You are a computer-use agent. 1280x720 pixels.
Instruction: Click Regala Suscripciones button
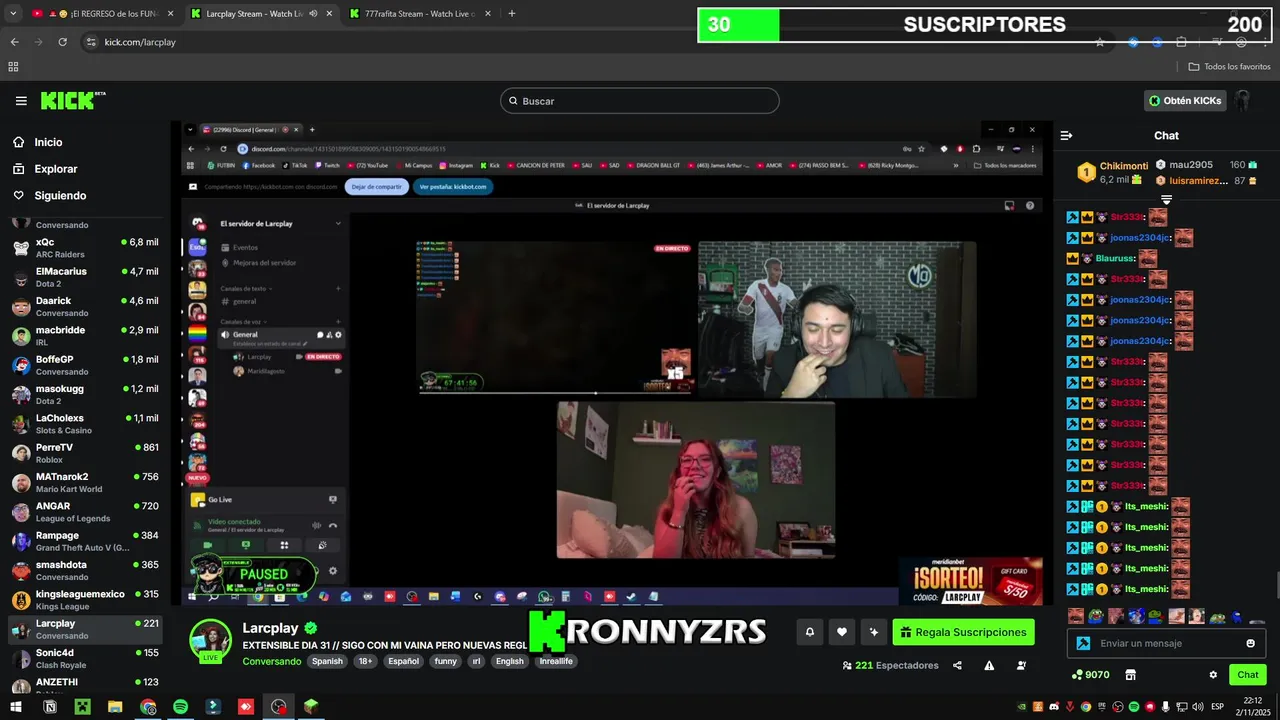point(964,632)
